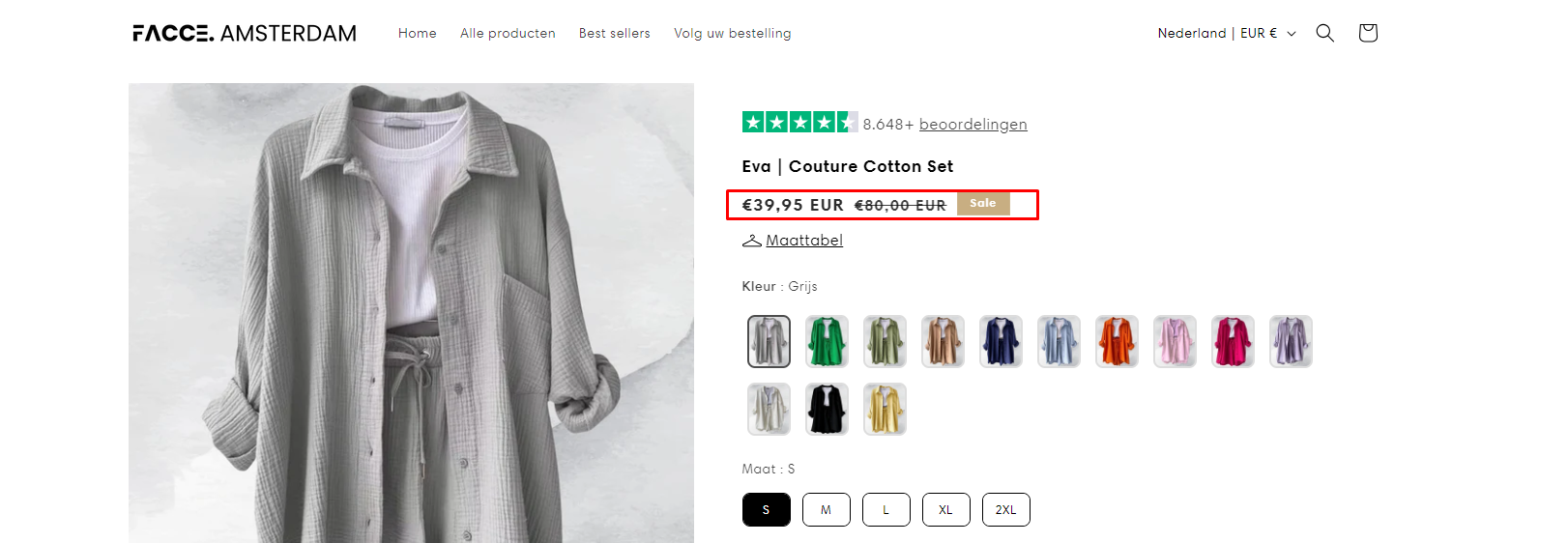Click Volg uw bestelling link

coord(732,33)
